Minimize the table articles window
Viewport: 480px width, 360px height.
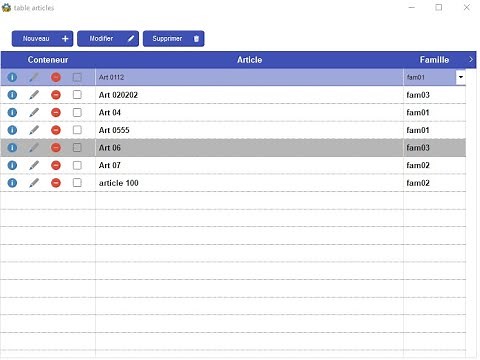(x=412, y=7)
